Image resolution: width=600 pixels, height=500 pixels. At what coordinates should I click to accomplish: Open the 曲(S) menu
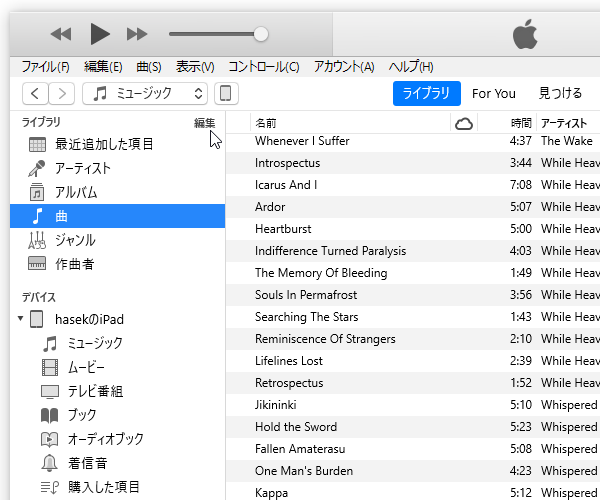[149, 67]
